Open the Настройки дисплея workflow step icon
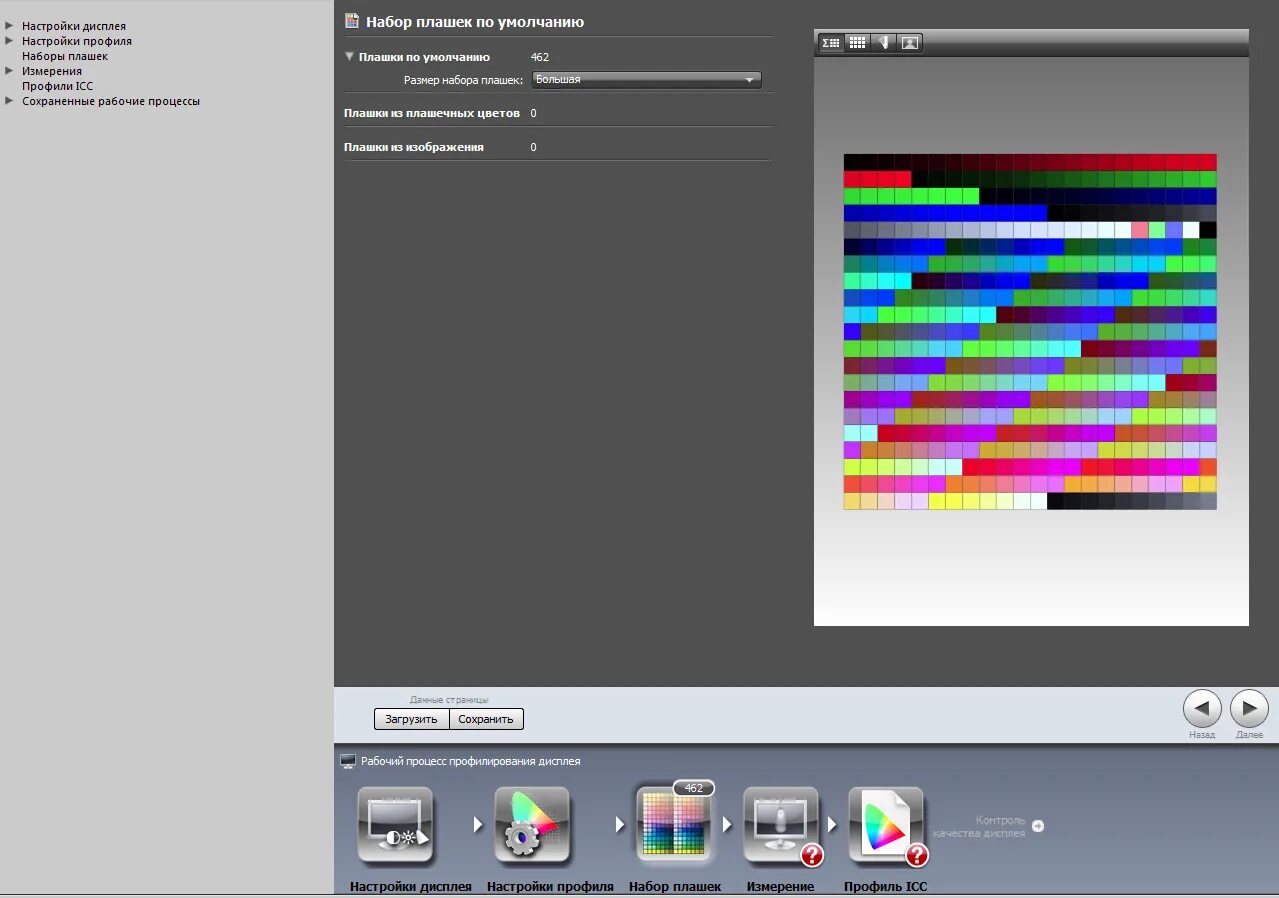Image resolution: width=1279 pixels, height=898 pixels. (395, 825)
